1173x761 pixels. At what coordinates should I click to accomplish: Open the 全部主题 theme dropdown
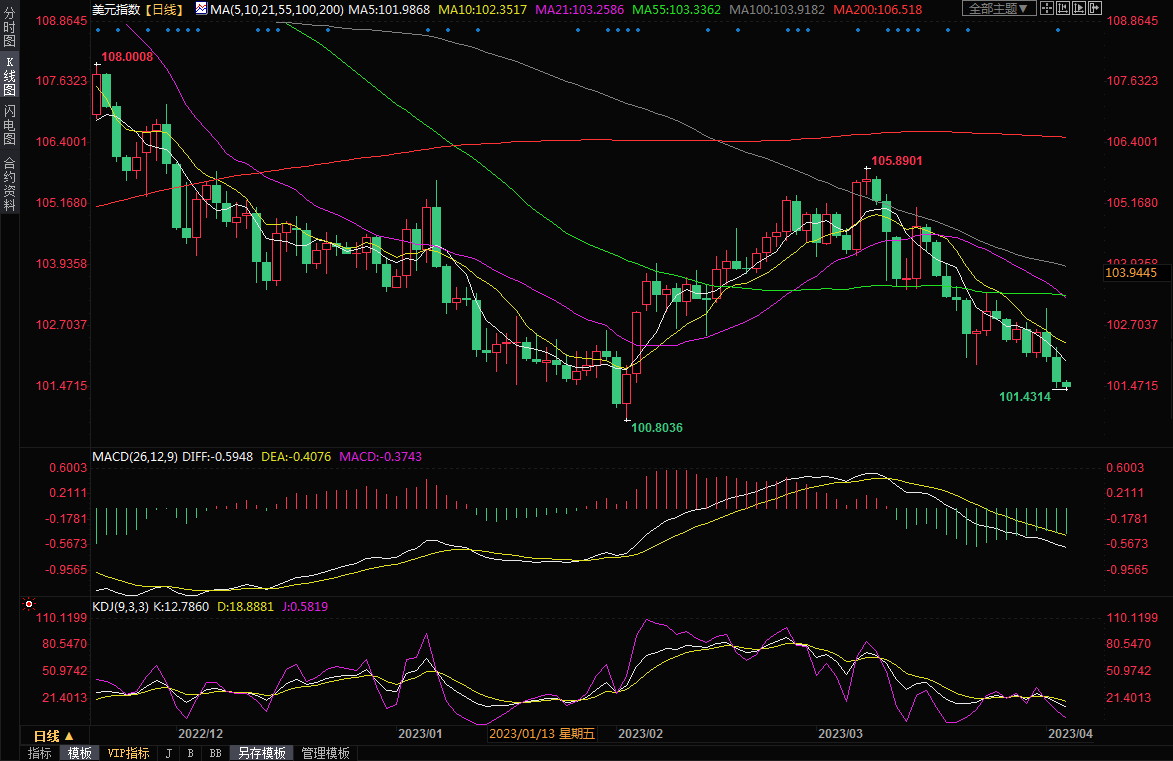click(x=997, y=9)
